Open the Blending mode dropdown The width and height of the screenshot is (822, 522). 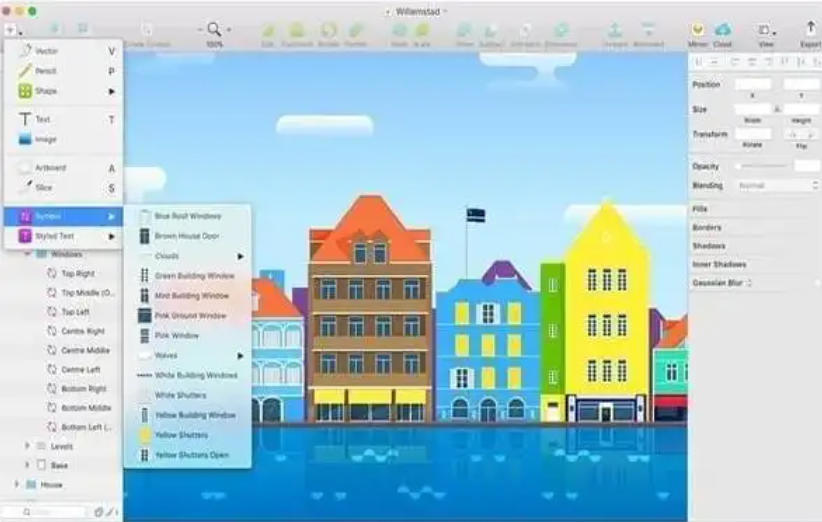[x=777, y=185]
